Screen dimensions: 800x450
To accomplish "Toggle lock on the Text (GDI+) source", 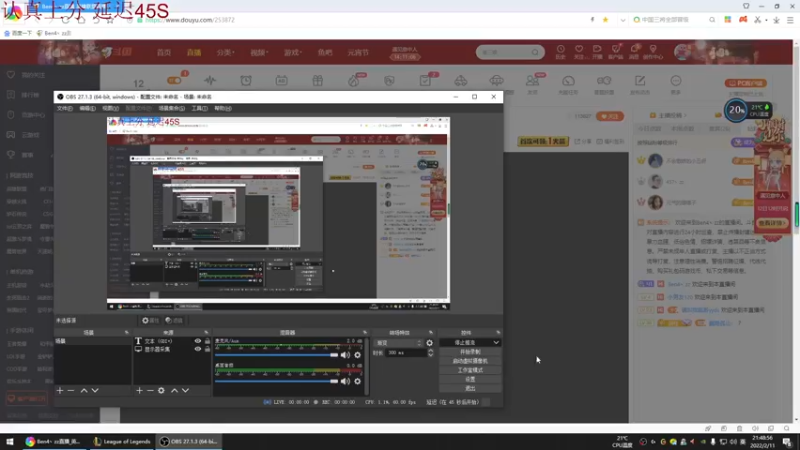I will pyautogui.click(x=207, y=341).
